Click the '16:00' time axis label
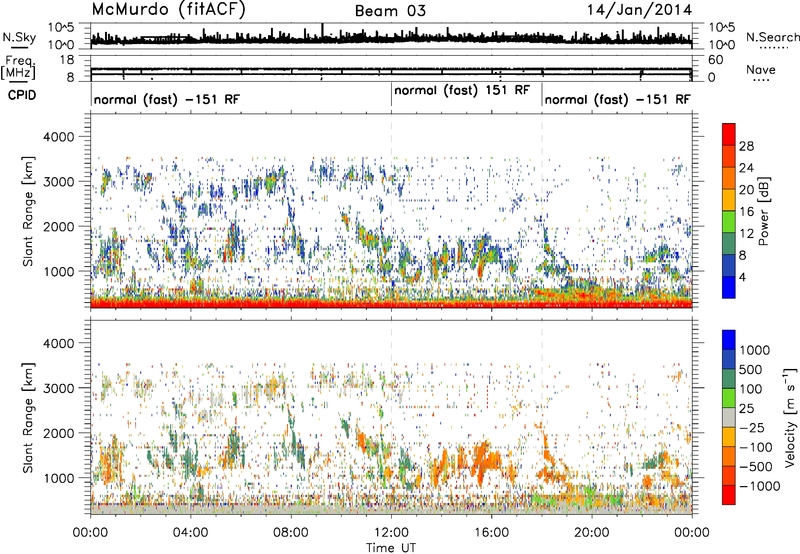The image size is (800, 554). (492, 533)
